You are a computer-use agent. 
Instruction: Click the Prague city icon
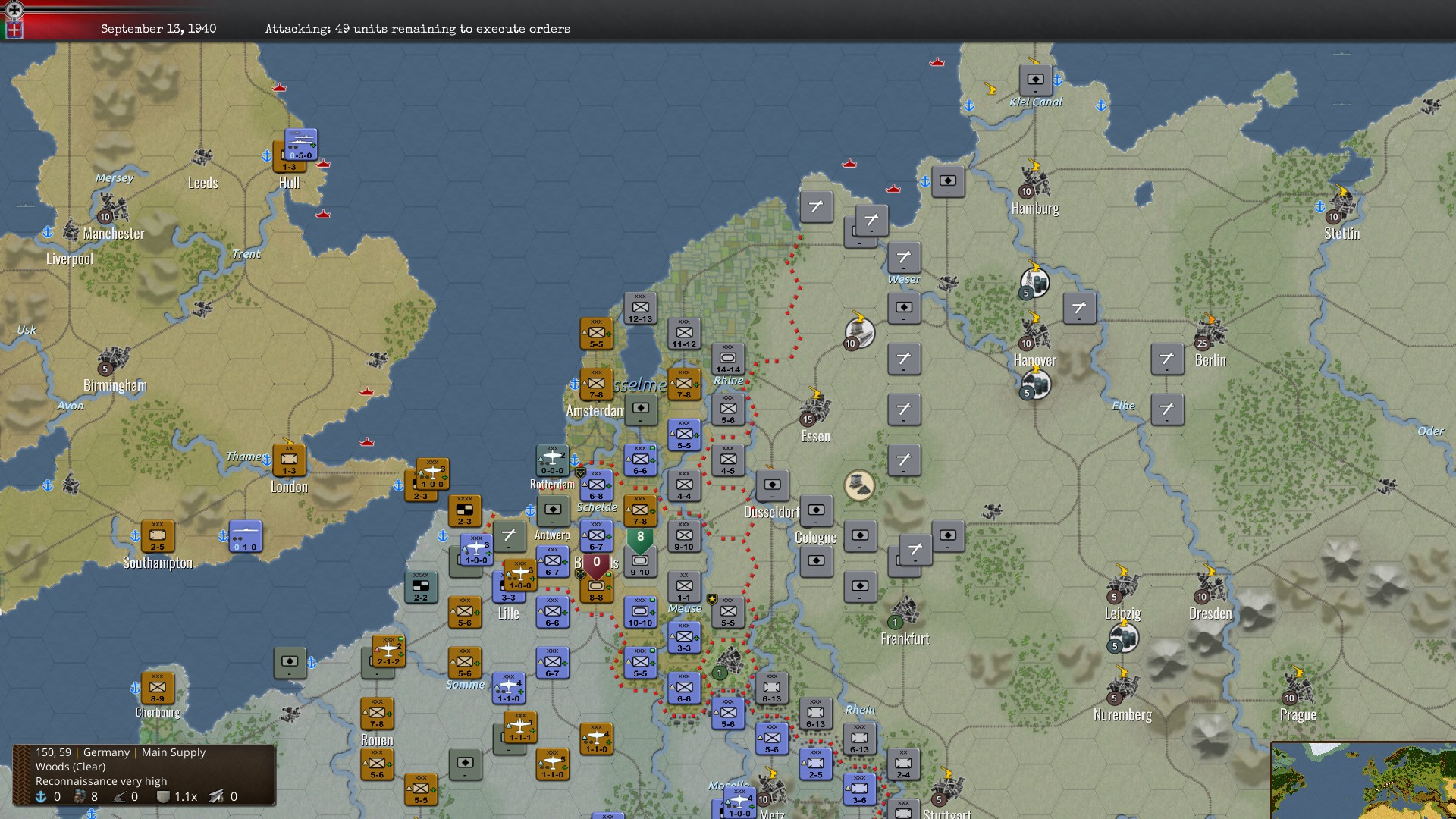click(1298, 688)
